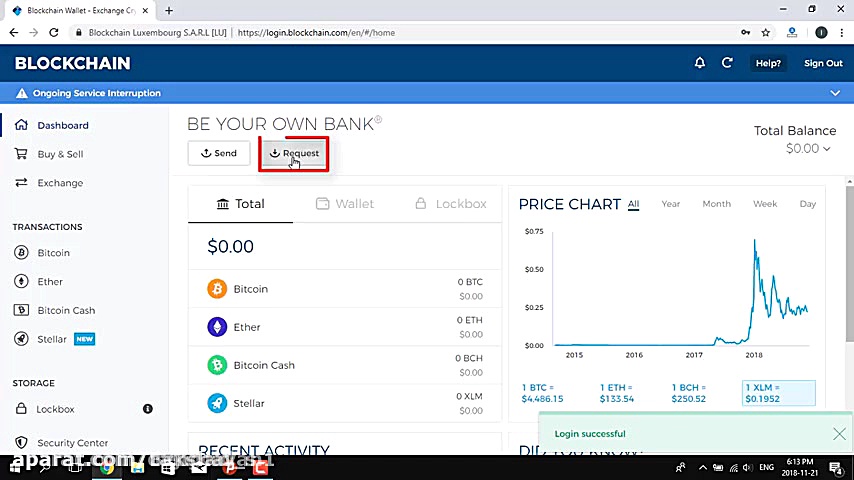Select Day range on price chart

coord(807,204)
